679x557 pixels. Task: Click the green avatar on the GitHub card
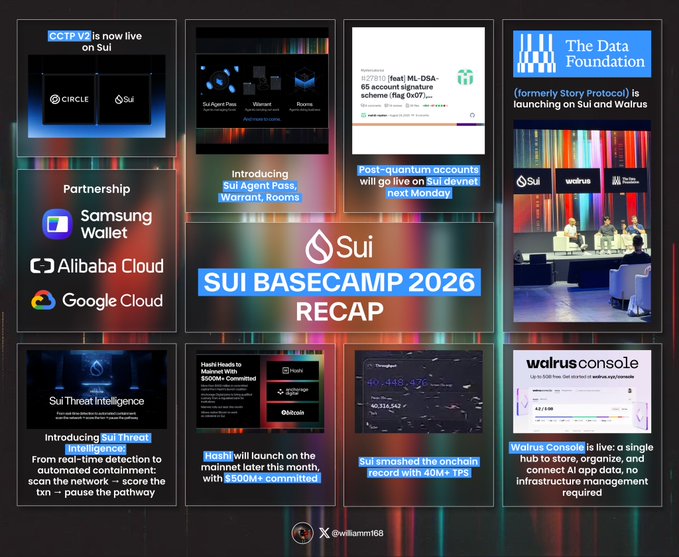pos(466,78)
